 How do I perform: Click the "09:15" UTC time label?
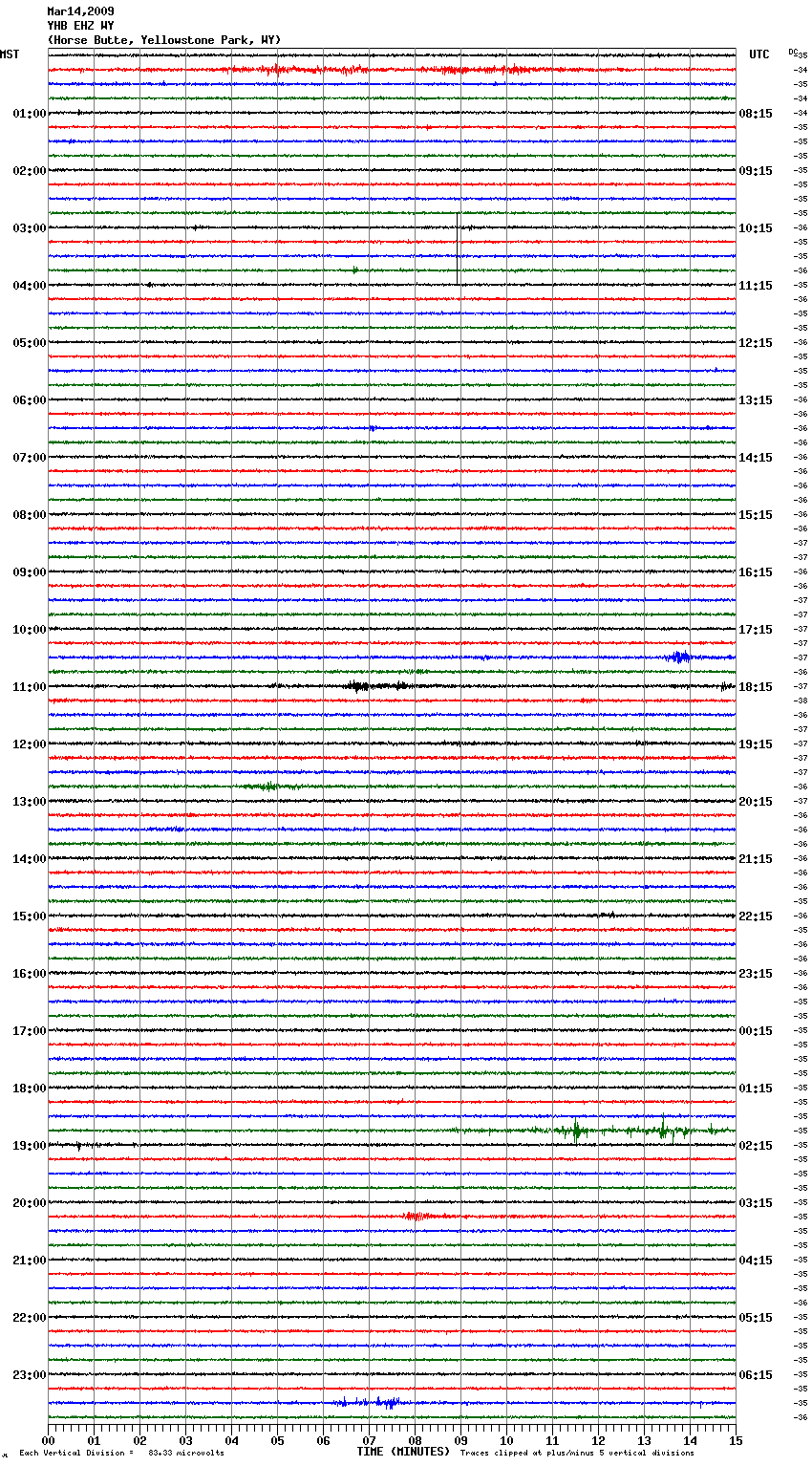coord(756,171)
